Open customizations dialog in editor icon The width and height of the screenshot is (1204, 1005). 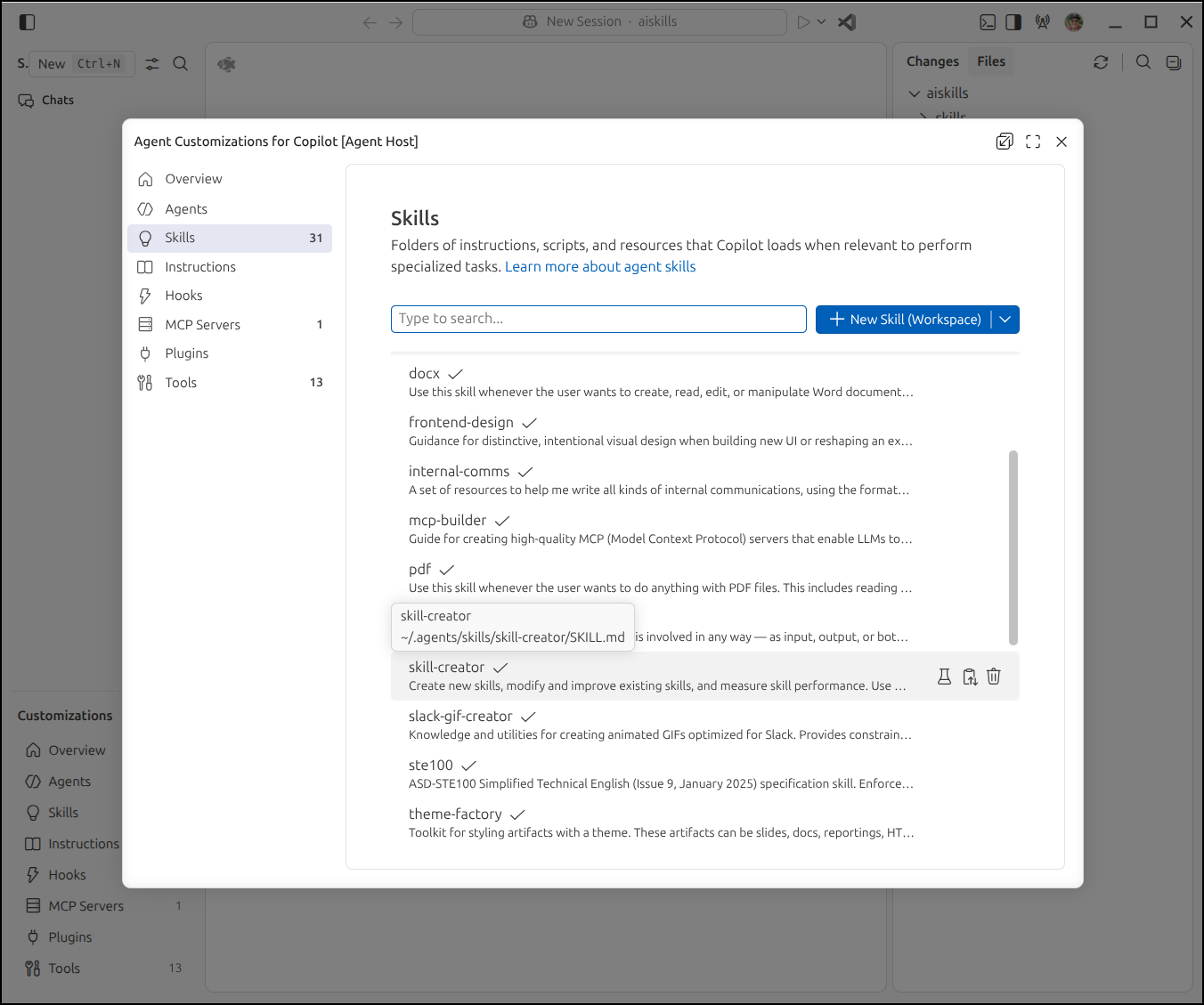(x=1005, y=142)
